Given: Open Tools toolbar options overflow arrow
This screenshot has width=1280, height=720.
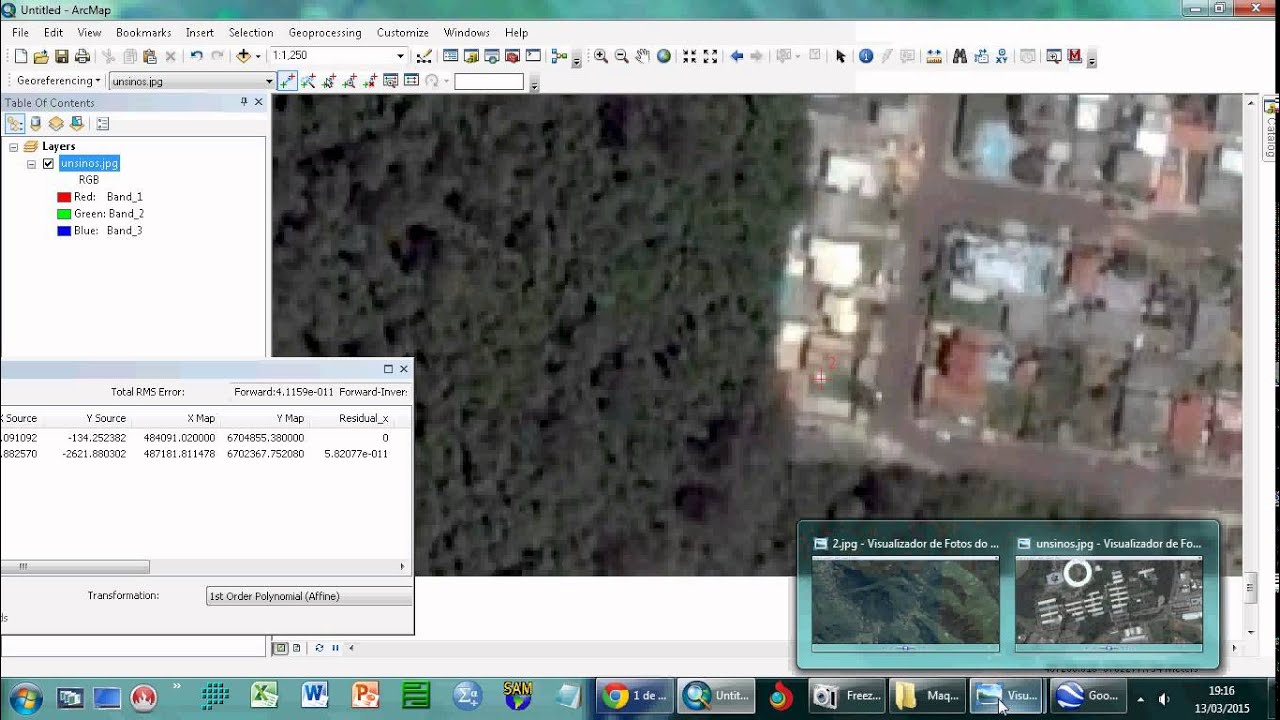Looking at the screenshot, I should (1091, 60).
